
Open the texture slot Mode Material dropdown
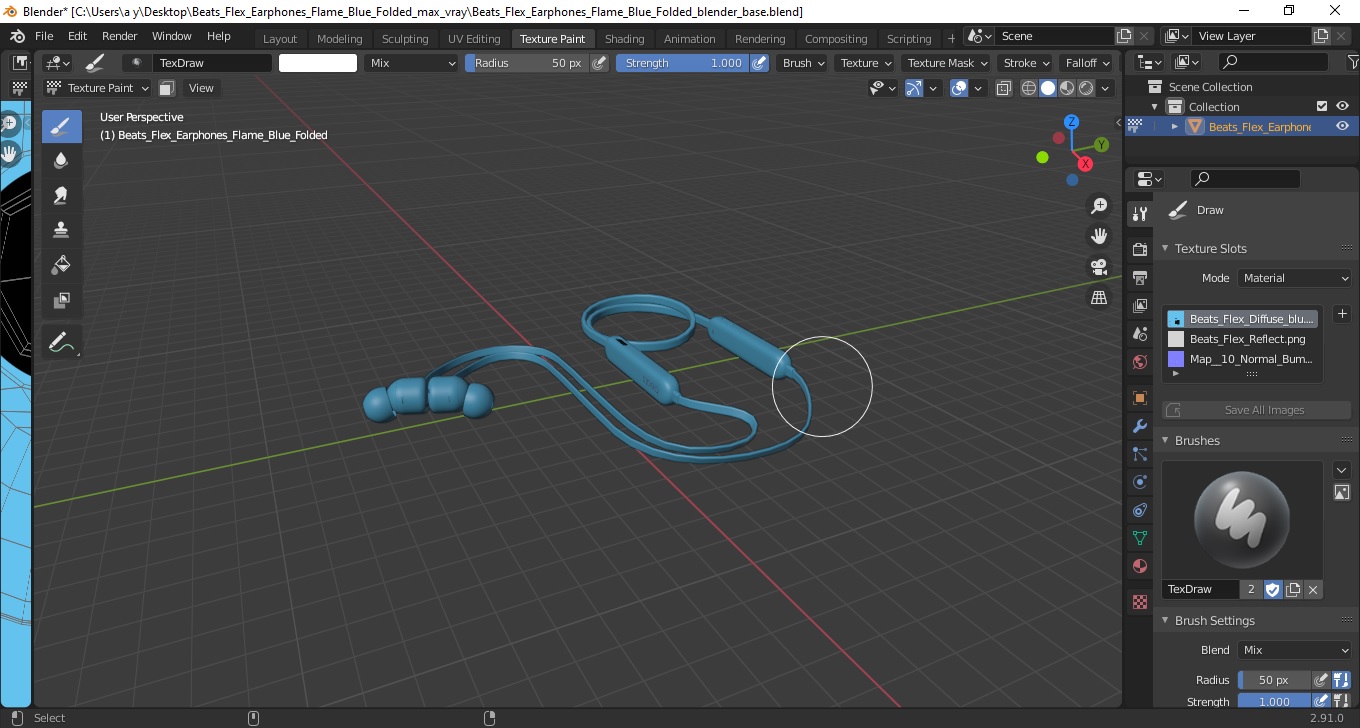click(1295, 278)
